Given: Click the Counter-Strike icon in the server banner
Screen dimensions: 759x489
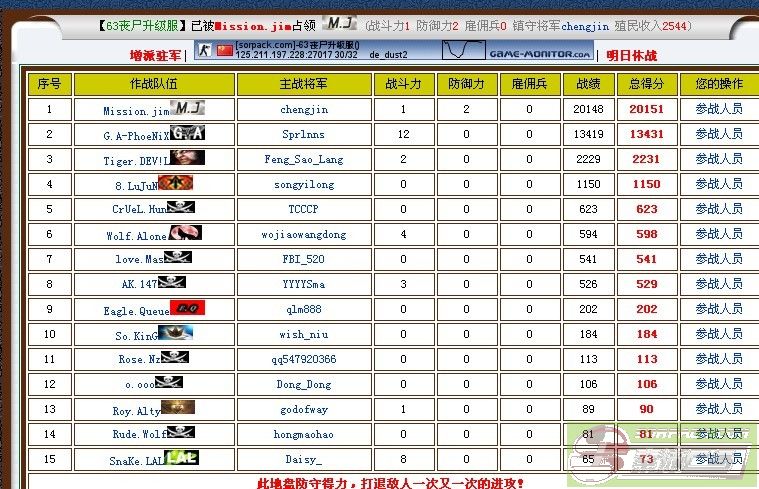Looking at the screenshot, I should [204, 50].
